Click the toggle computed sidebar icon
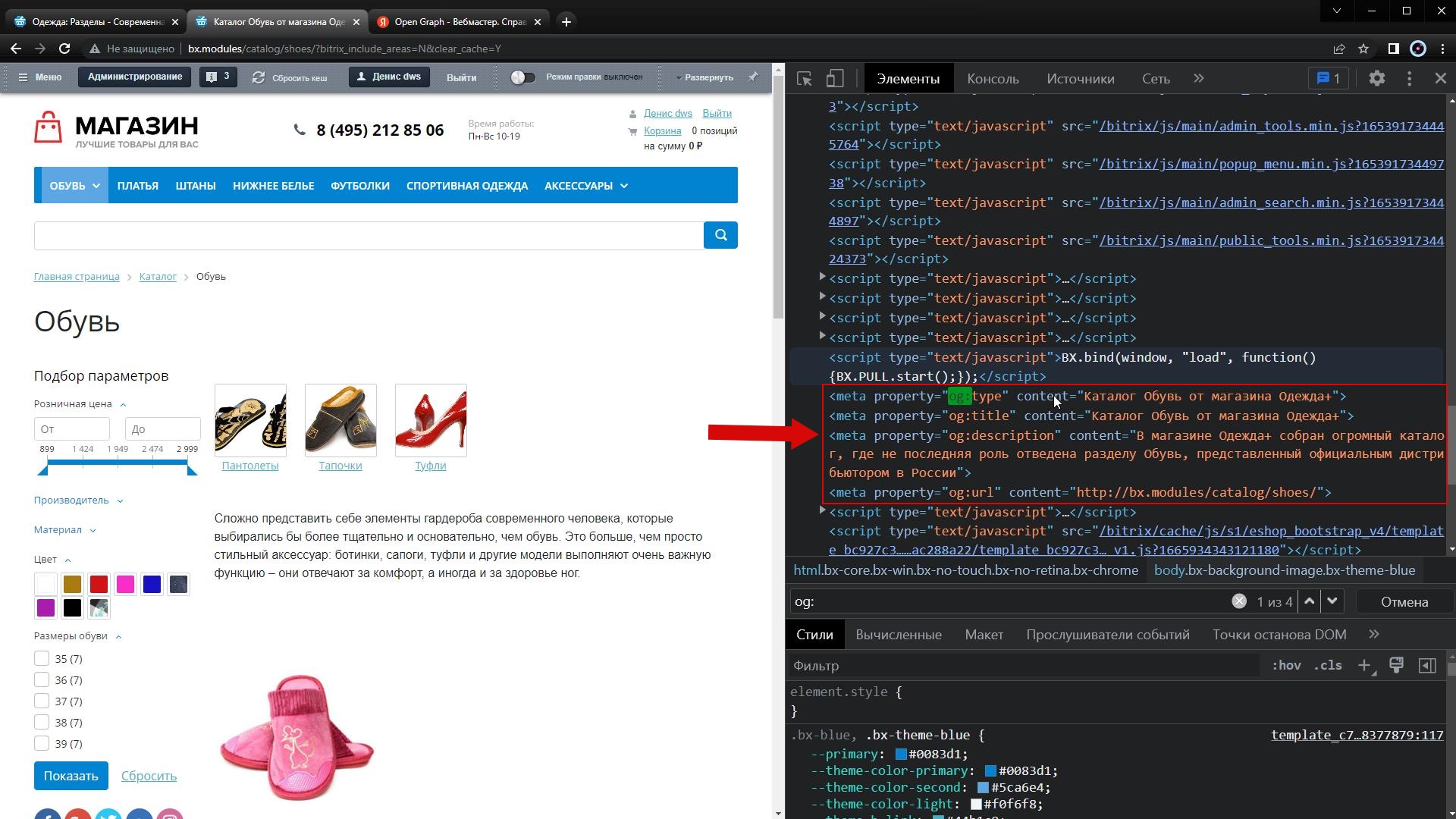The image size is (1456, 819). (1426, 665)
